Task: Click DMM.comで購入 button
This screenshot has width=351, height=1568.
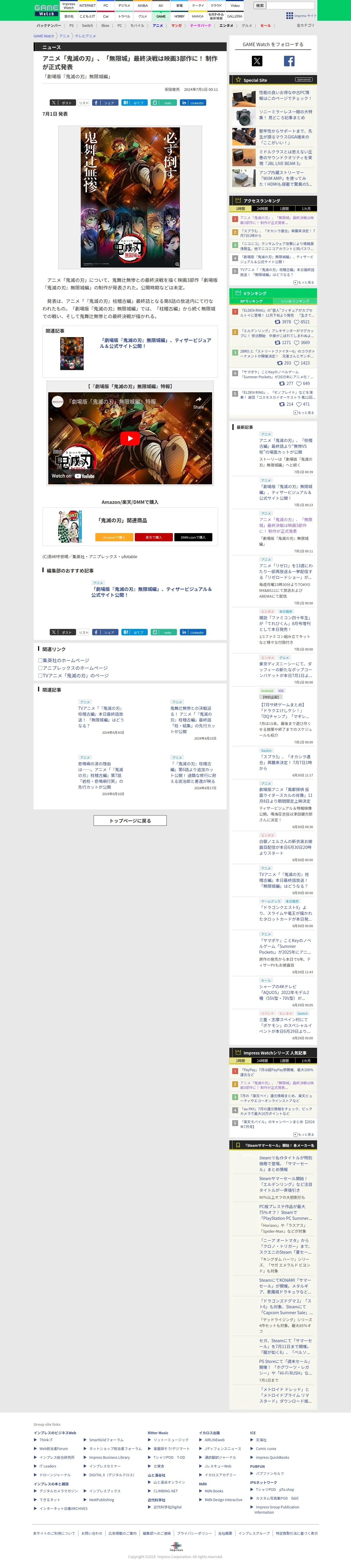Action: coord(193,537)
